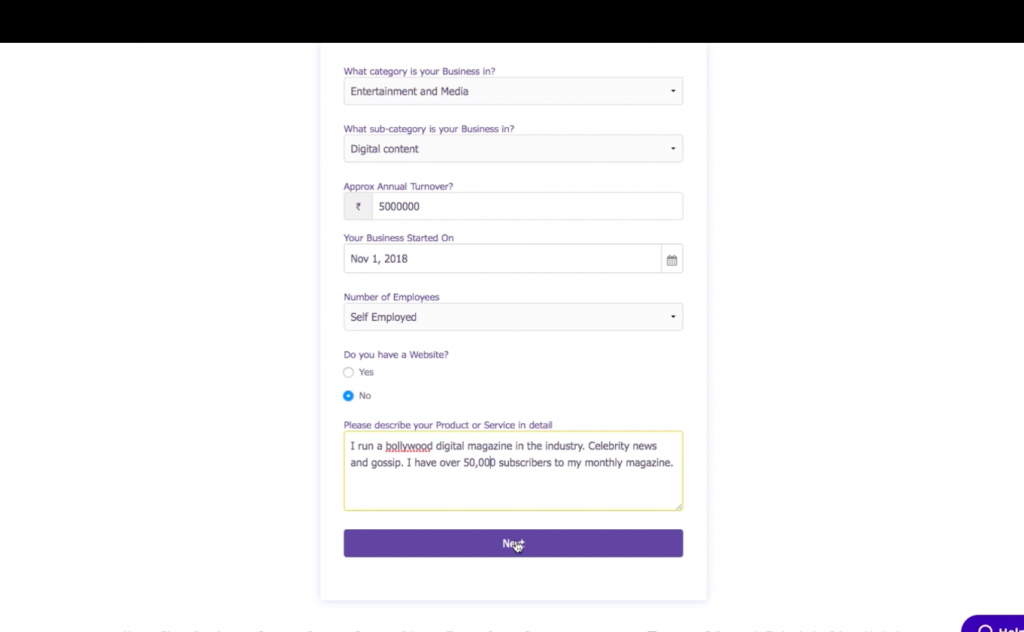Select the No website radio button
1024x632 pixels.
[x=349, y=396]
